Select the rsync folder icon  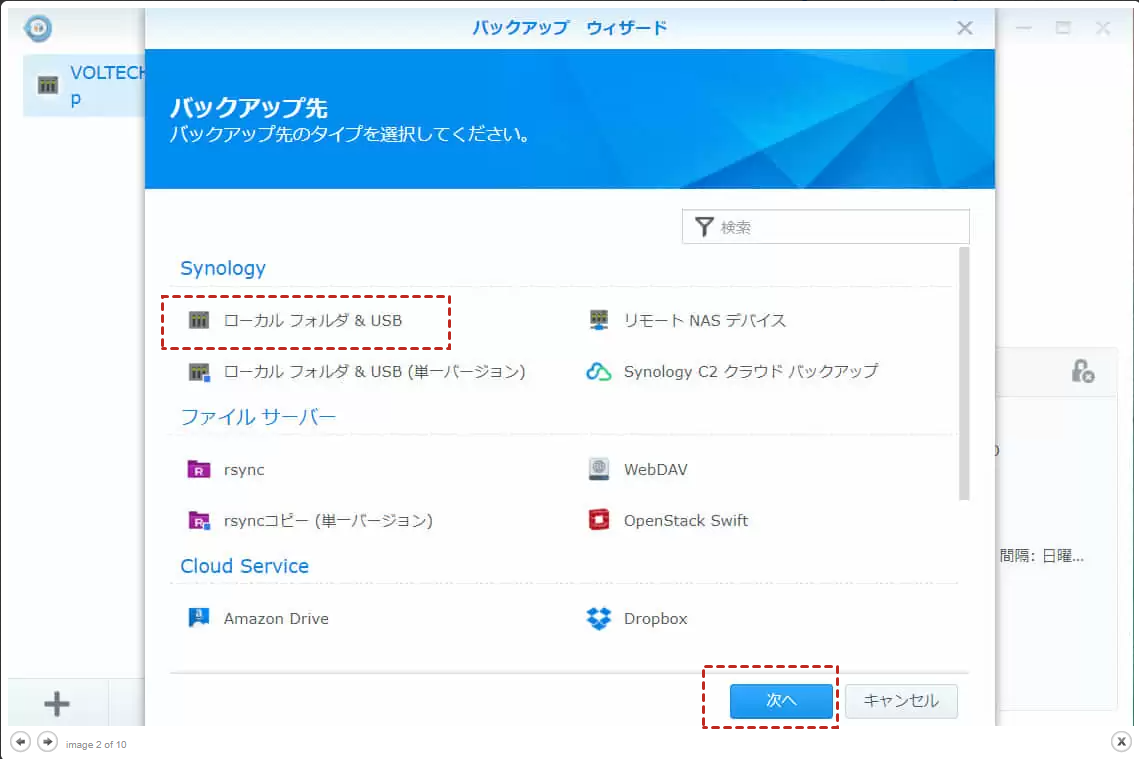point(198,469)
